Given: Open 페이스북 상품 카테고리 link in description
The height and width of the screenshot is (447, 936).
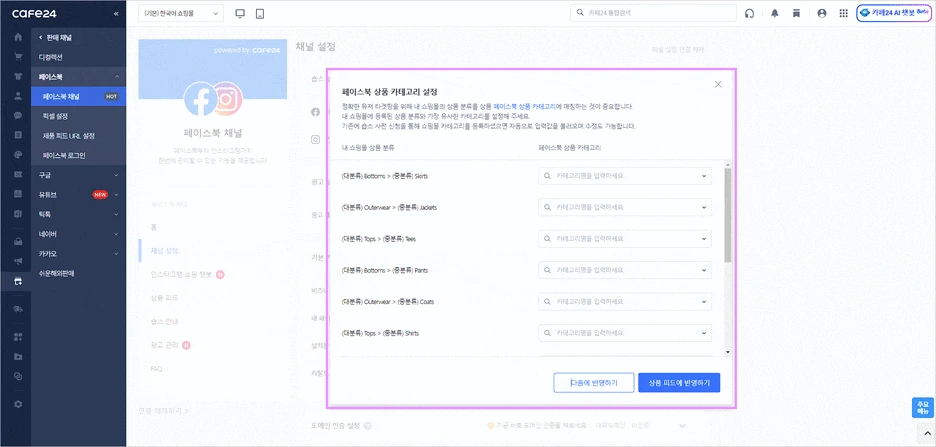Looking at the screenshot, I should point(525,106).
